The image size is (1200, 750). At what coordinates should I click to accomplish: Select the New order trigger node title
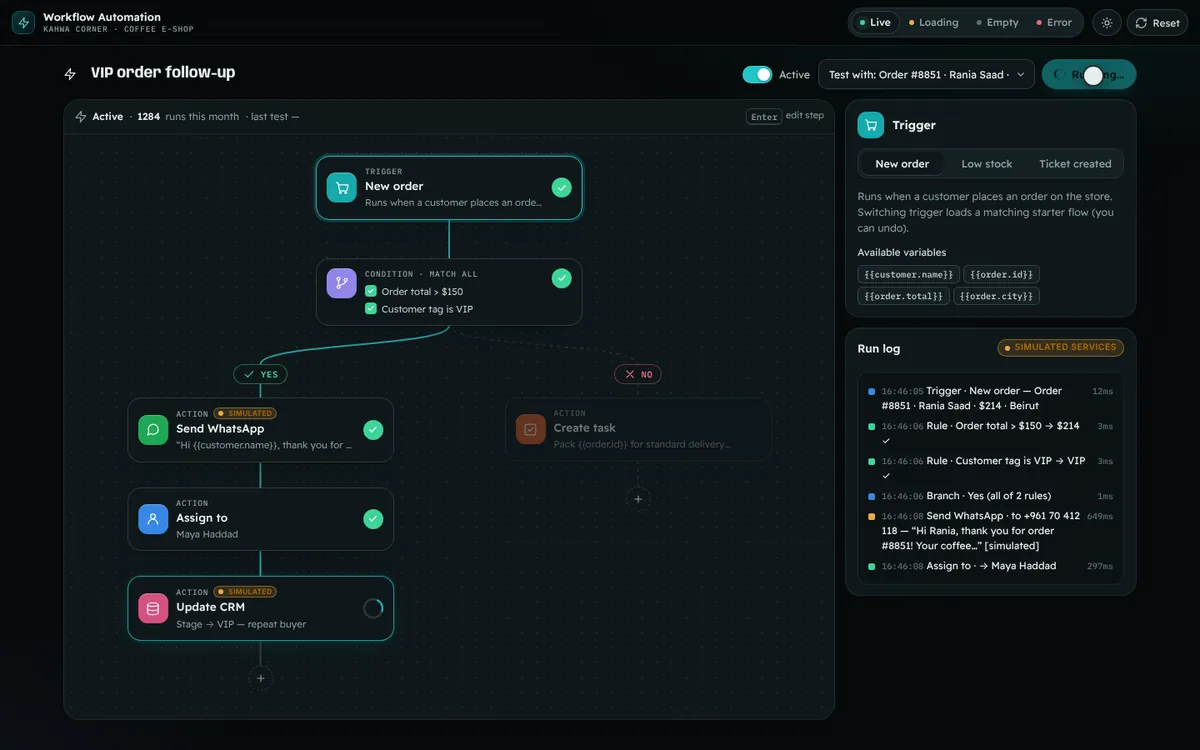point(394,186)
